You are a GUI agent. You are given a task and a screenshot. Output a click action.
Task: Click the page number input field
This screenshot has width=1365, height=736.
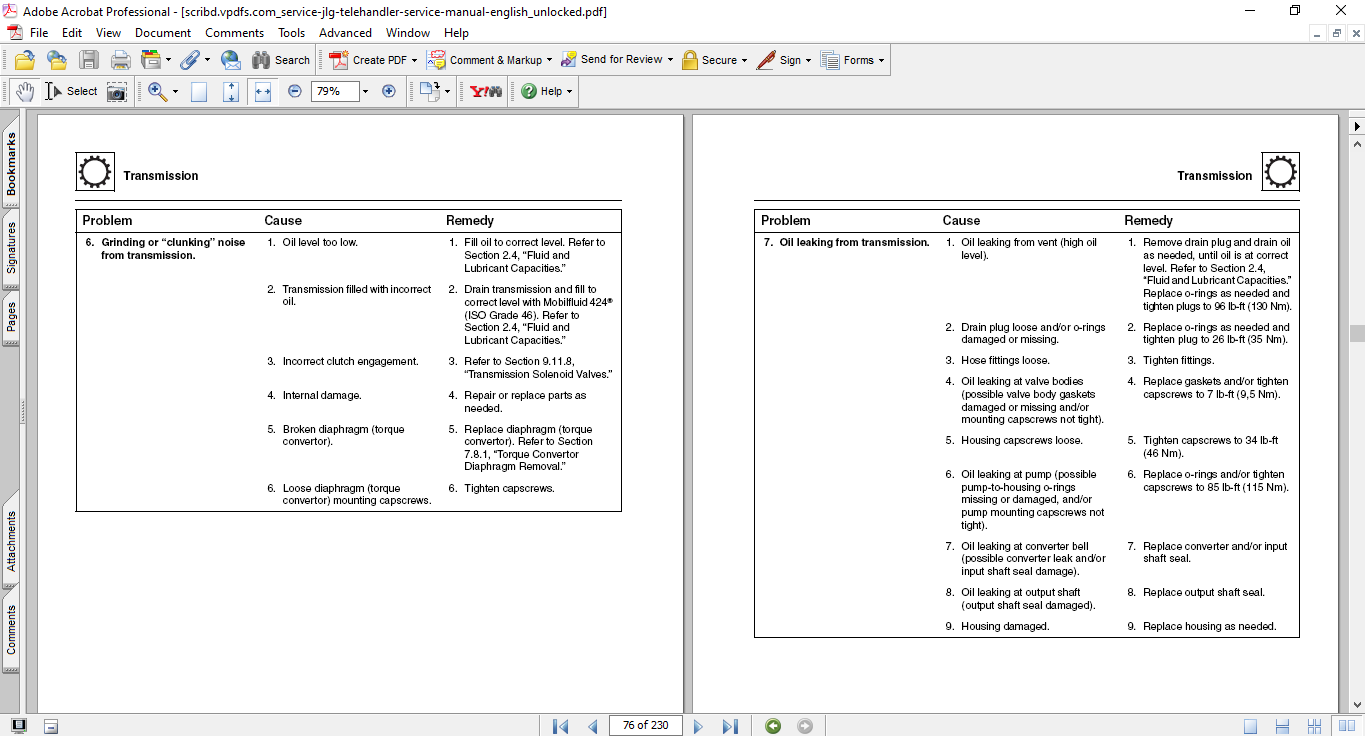pyautogui.click(x=645, y=726)
